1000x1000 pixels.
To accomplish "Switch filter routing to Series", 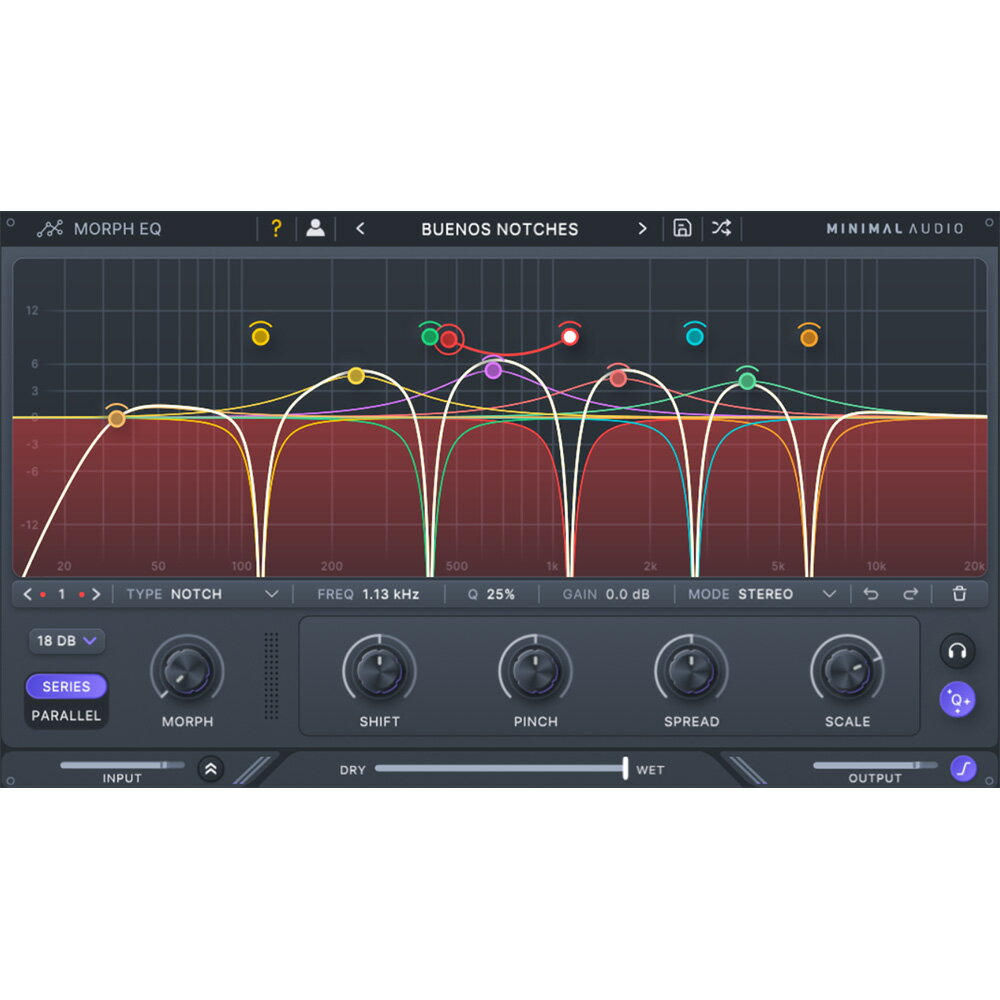I will tap(66, 686).
